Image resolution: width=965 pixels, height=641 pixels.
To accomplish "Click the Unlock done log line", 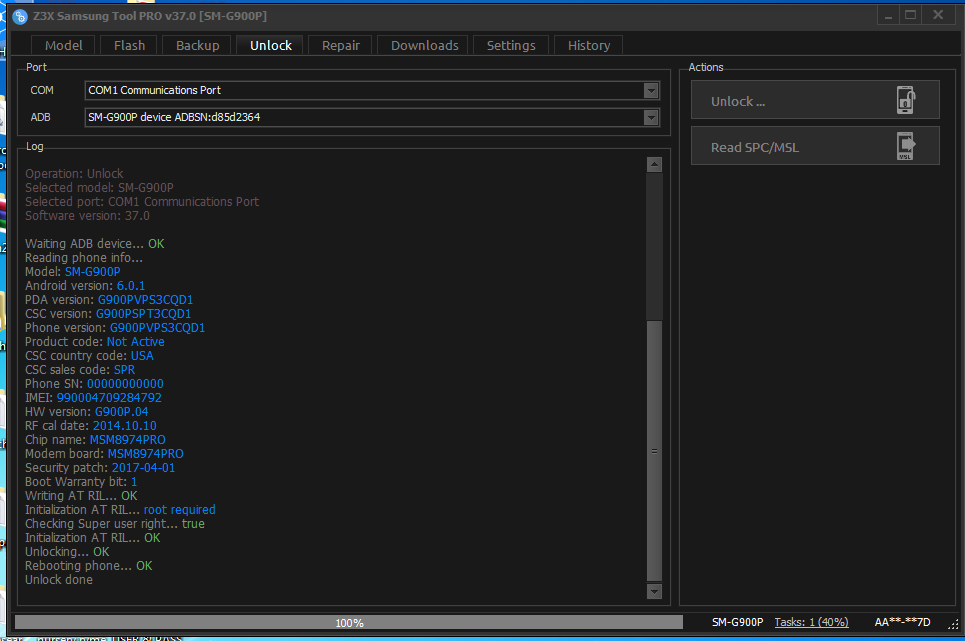I will [59, 580].
